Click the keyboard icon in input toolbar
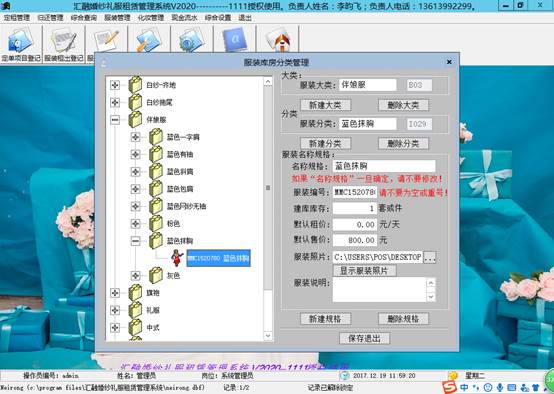 pos(512,388)
